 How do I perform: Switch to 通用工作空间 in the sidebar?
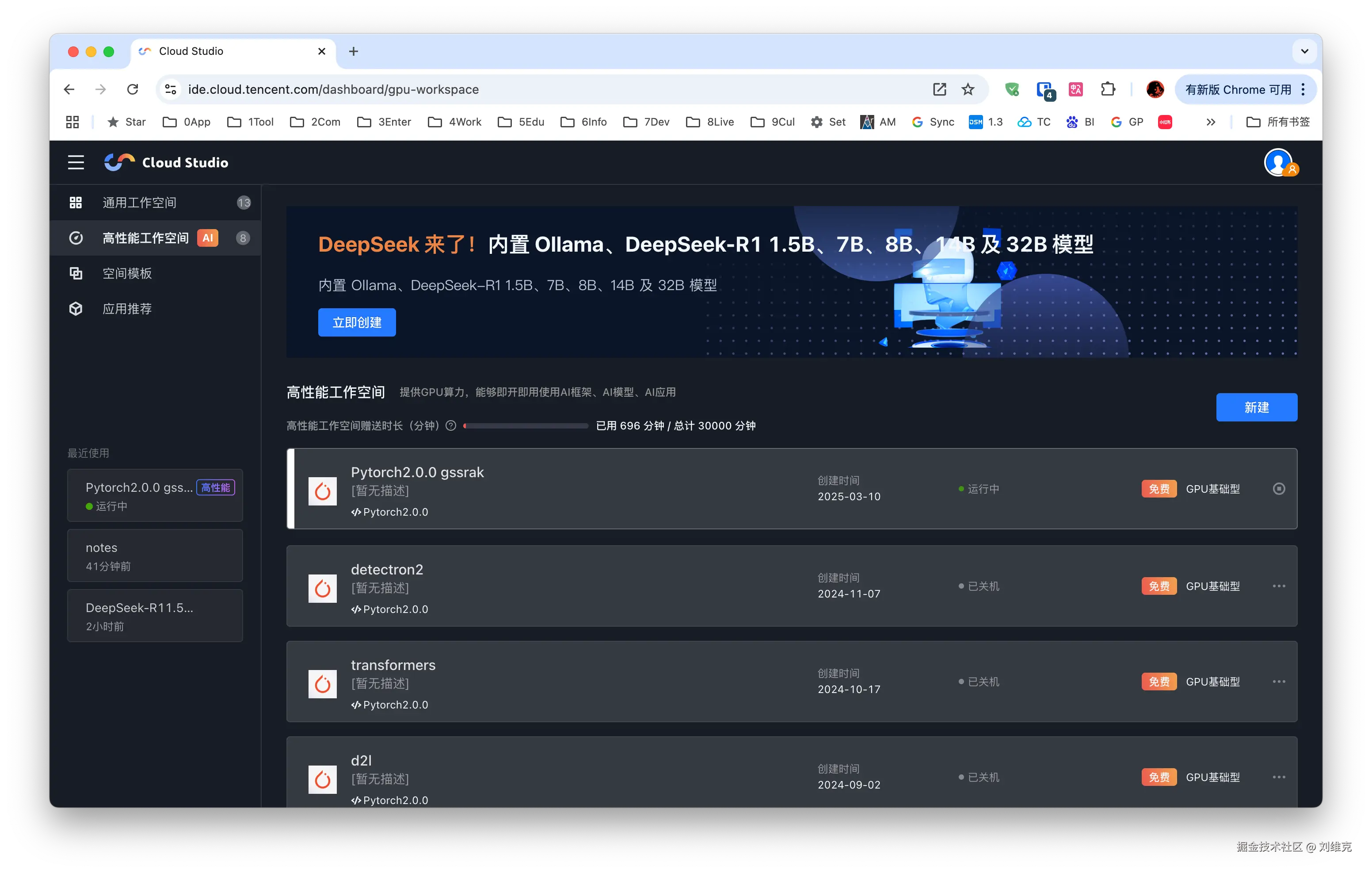(140, 203)
